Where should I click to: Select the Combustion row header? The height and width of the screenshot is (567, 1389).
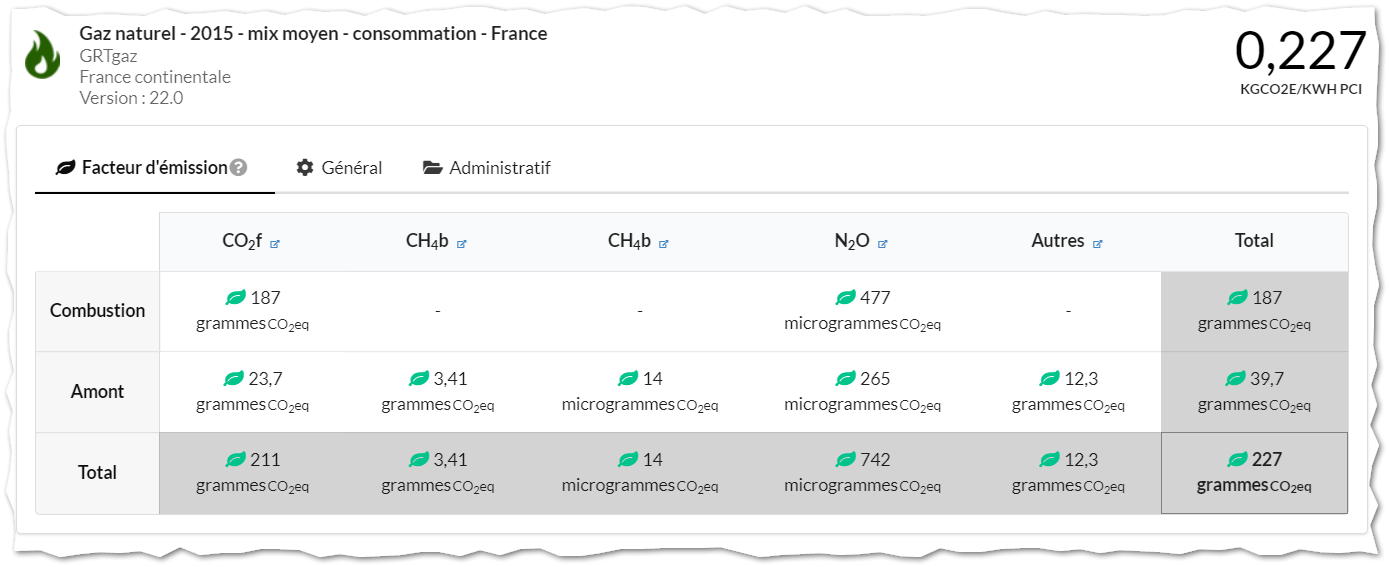point(97,311)
